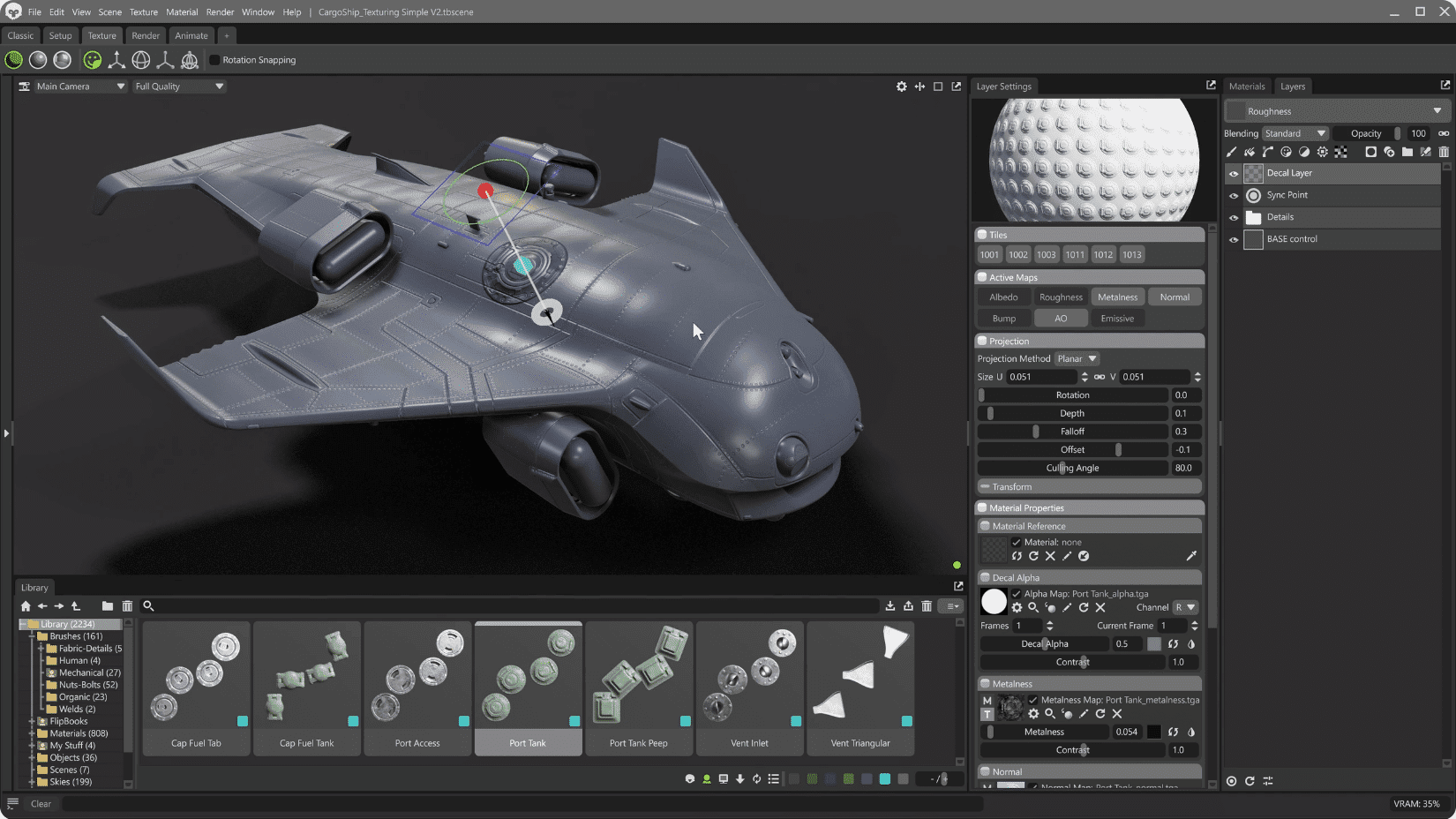Toggle visibility of the BASE control layer
This screenshot has width=1456, height=819.
1233,239
